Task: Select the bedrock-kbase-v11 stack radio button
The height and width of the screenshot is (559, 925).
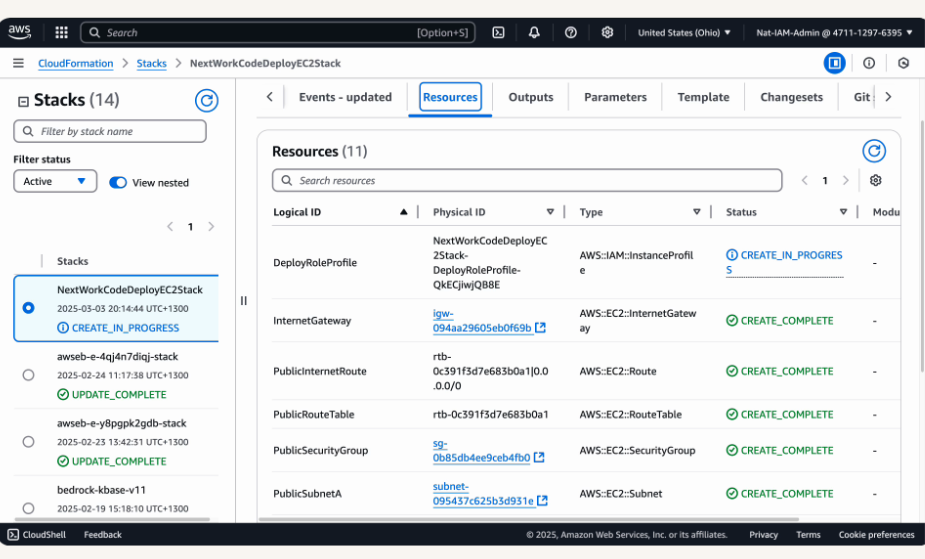Action: tap(28, 508)
